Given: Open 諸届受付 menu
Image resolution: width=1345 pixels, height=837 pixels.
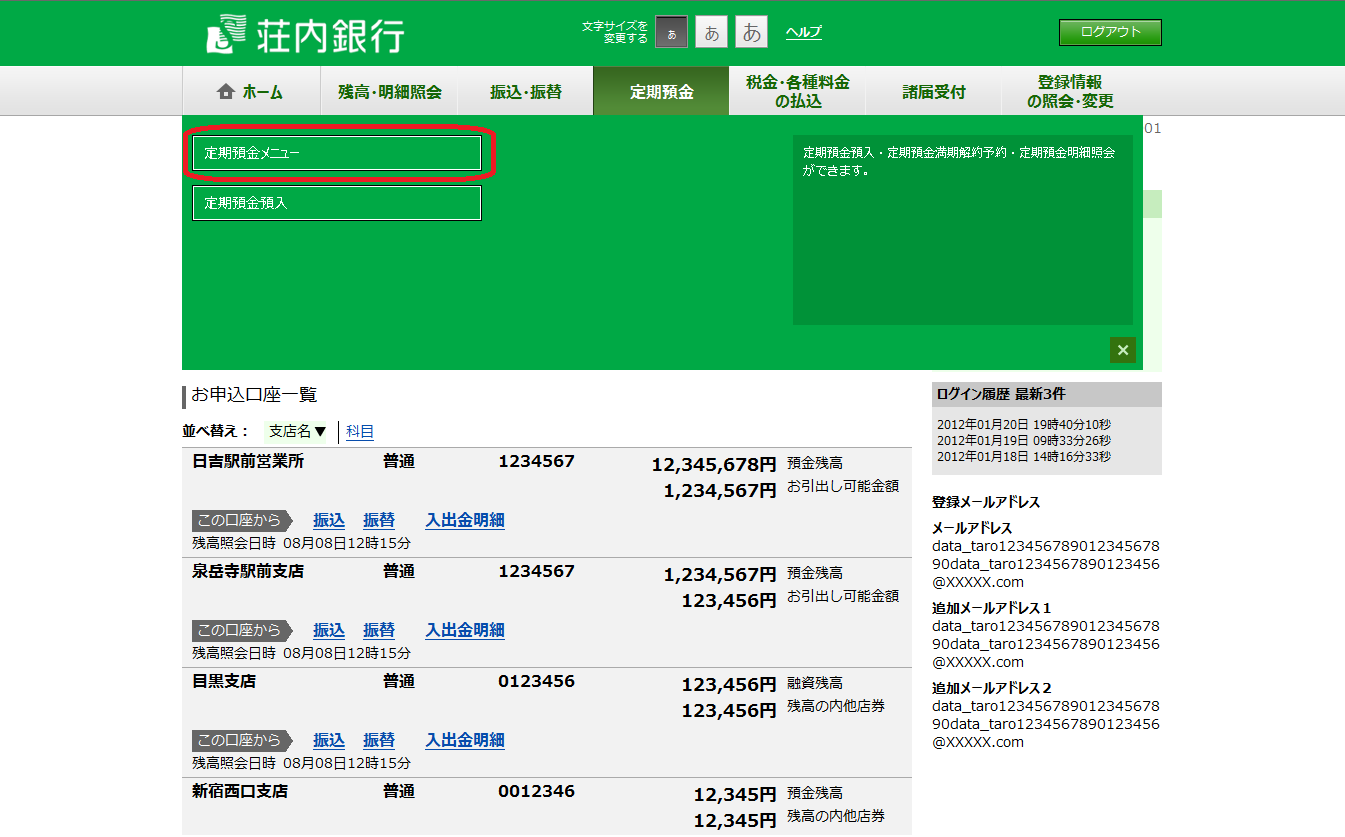Looking at the screenshot, I should click(934, 92).
